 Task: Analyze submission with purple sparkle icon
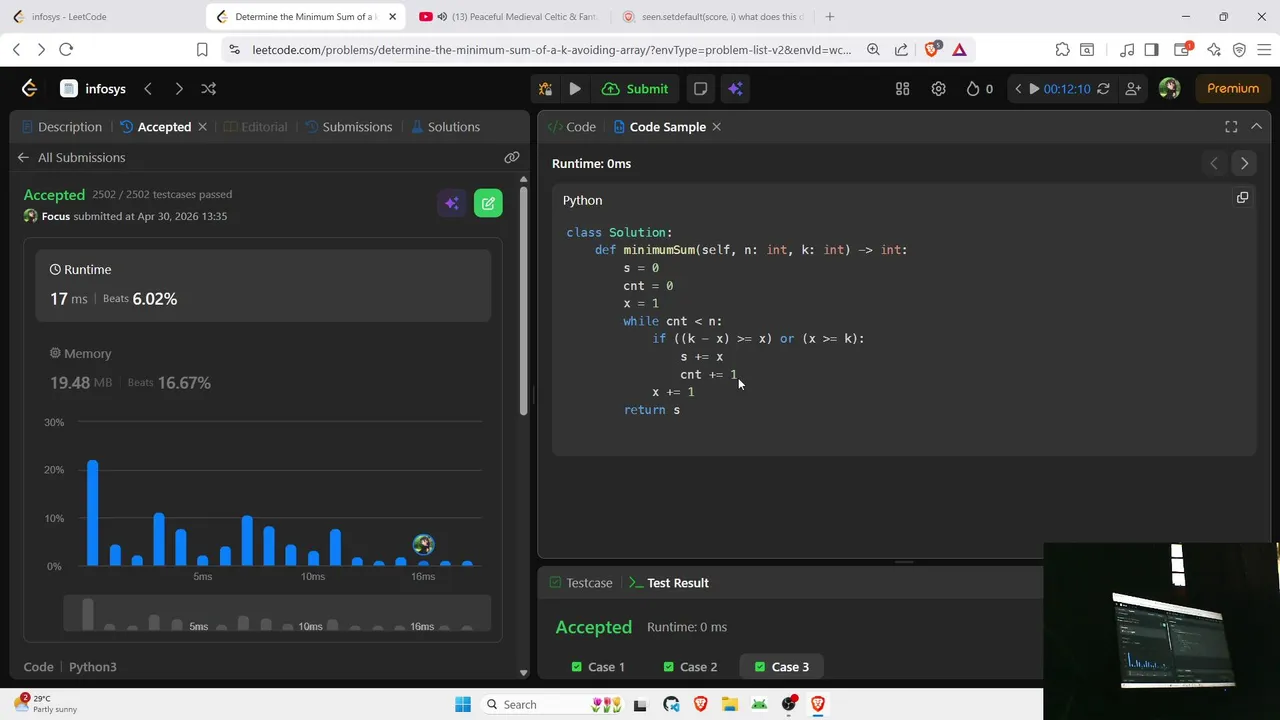[x=452, y=203]
